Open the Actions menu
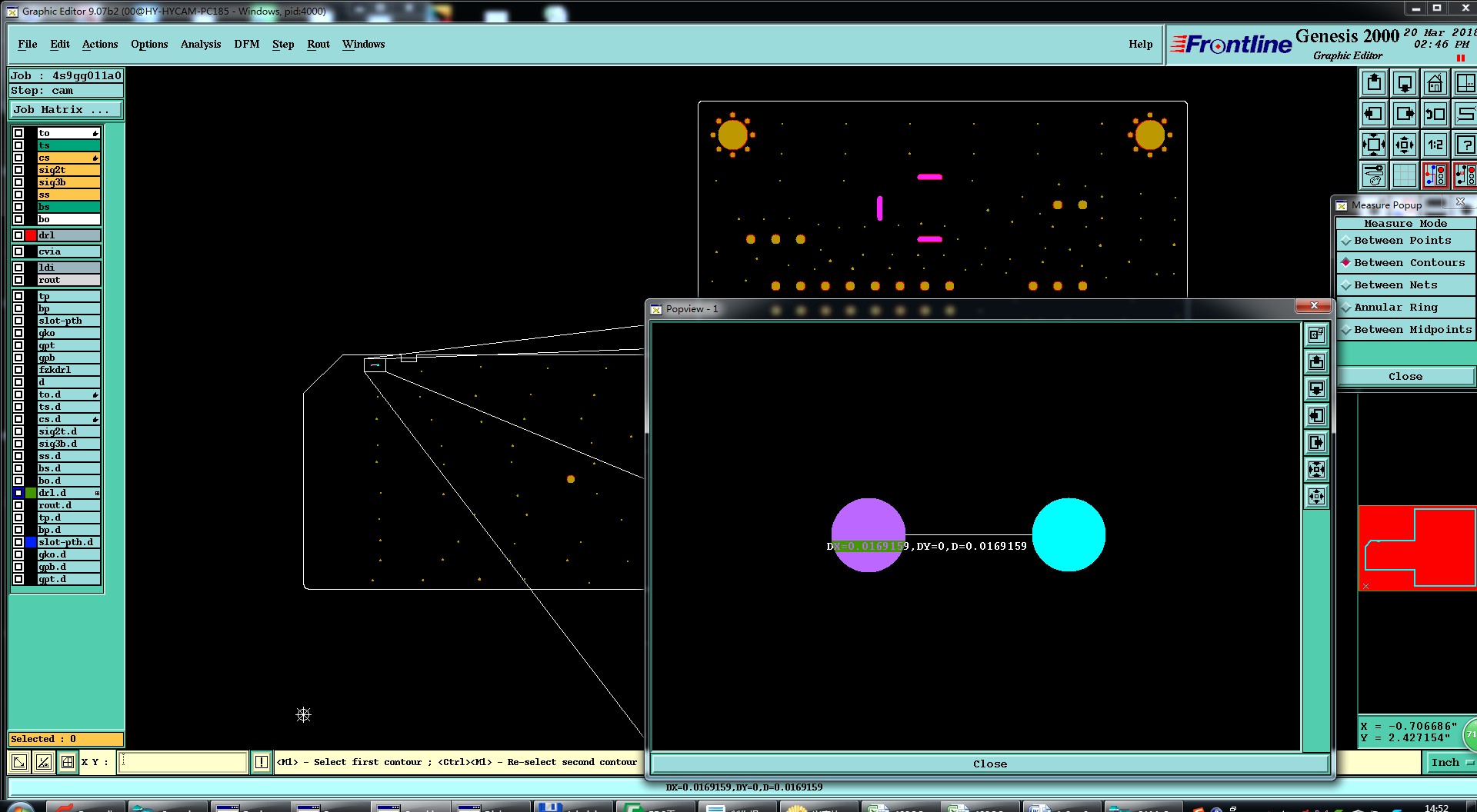 pyautogui.click(x=100, y=44)
